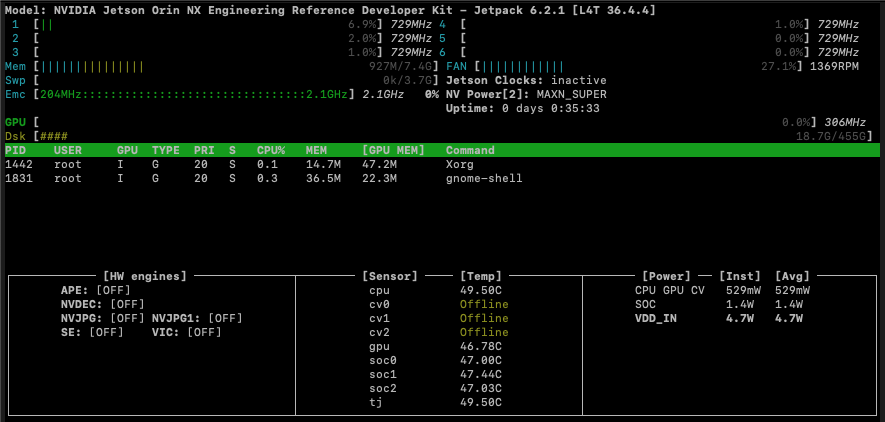The image size is (885, 422).
Task: Sort processes by the [GPU MEM] column header
Action: point(393,150)
